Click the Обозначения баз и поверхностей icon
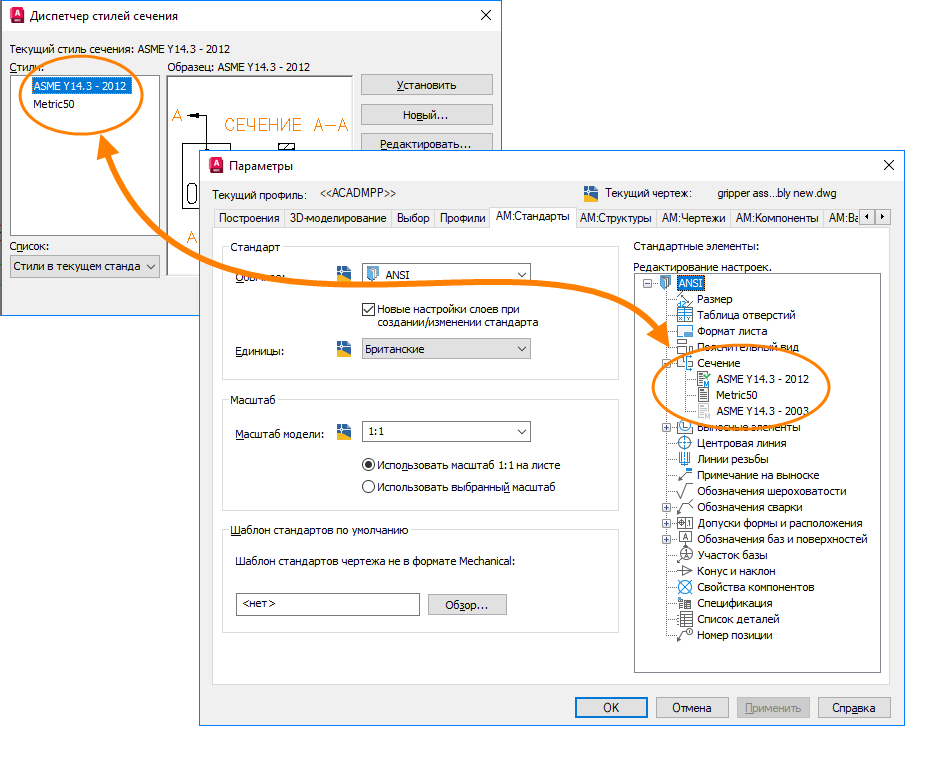Viewport: 927px width, 771px height. 685,537
